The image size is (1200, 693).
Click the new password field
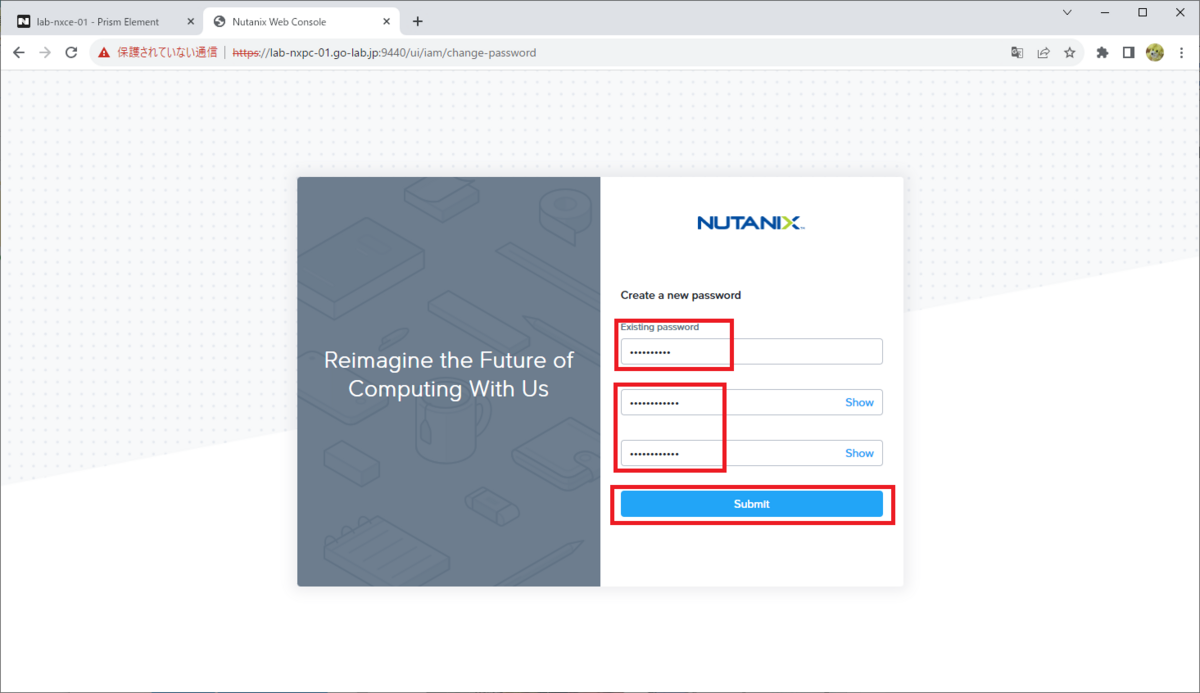(x=751, y=402)
